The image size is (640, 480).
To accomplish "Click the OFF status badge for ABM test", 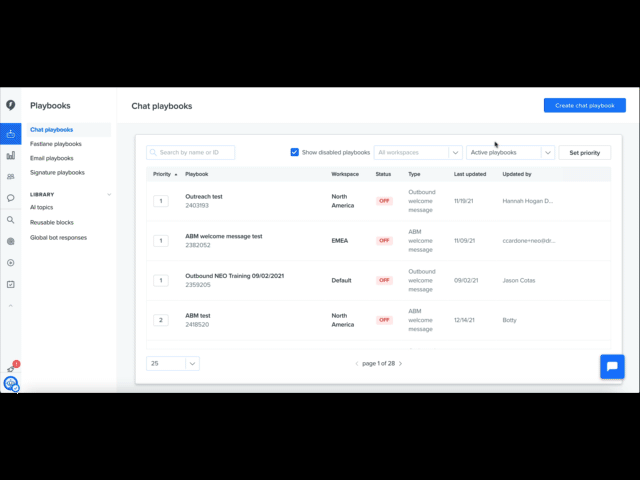I will coord(384,320).
